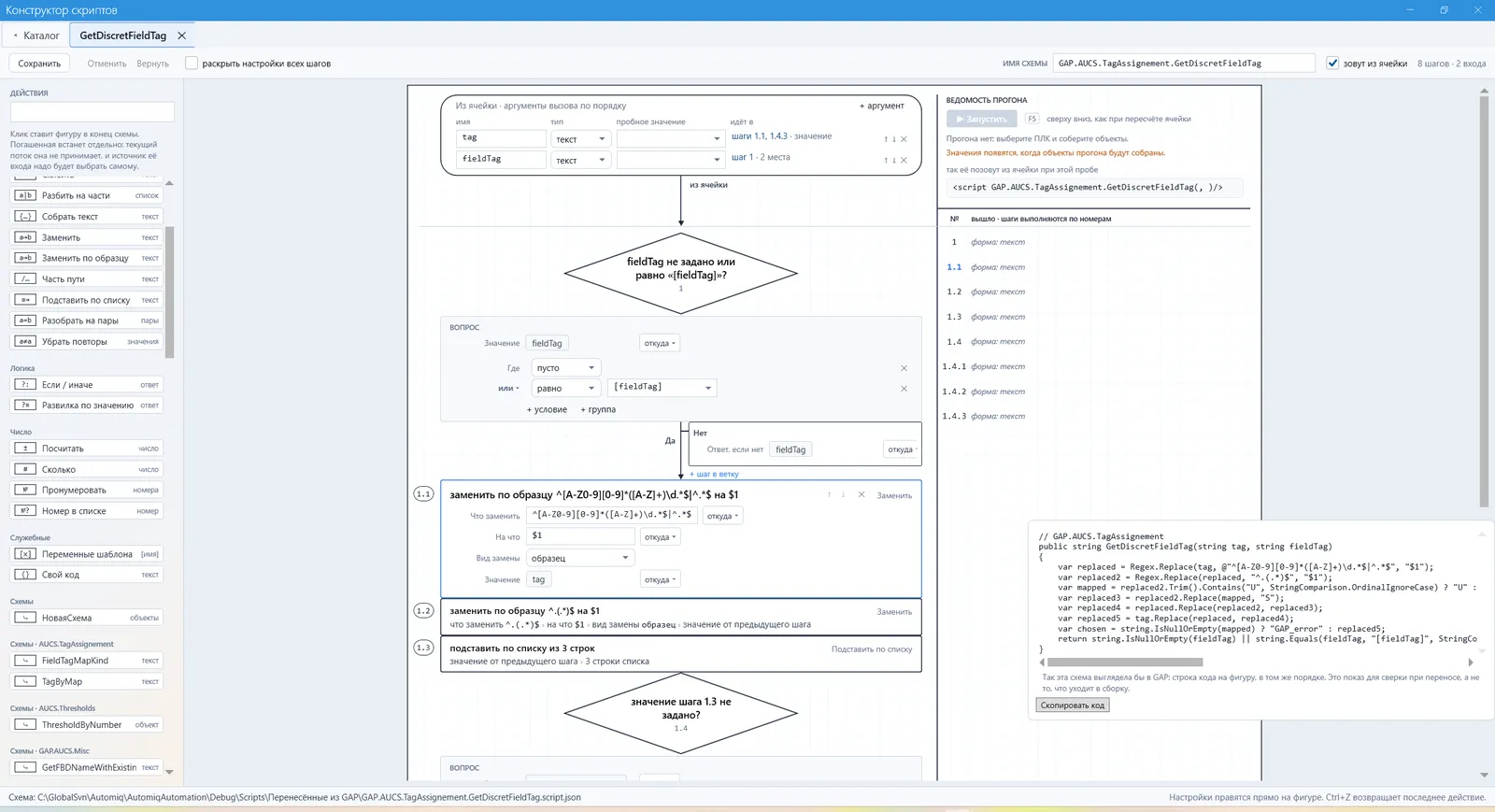Open the «или» logical operator menu
This screenshot has height=812, width=1495.
pos(508,388)
